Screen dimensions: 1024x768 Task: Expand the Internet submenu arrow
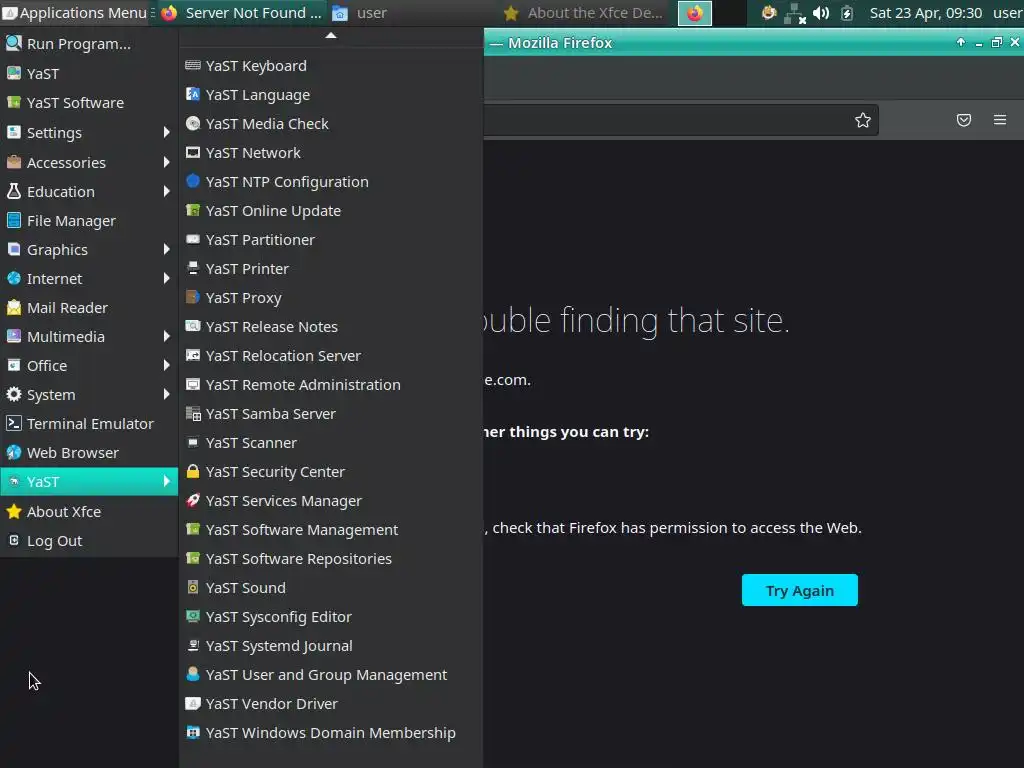(x=167, y=278)
